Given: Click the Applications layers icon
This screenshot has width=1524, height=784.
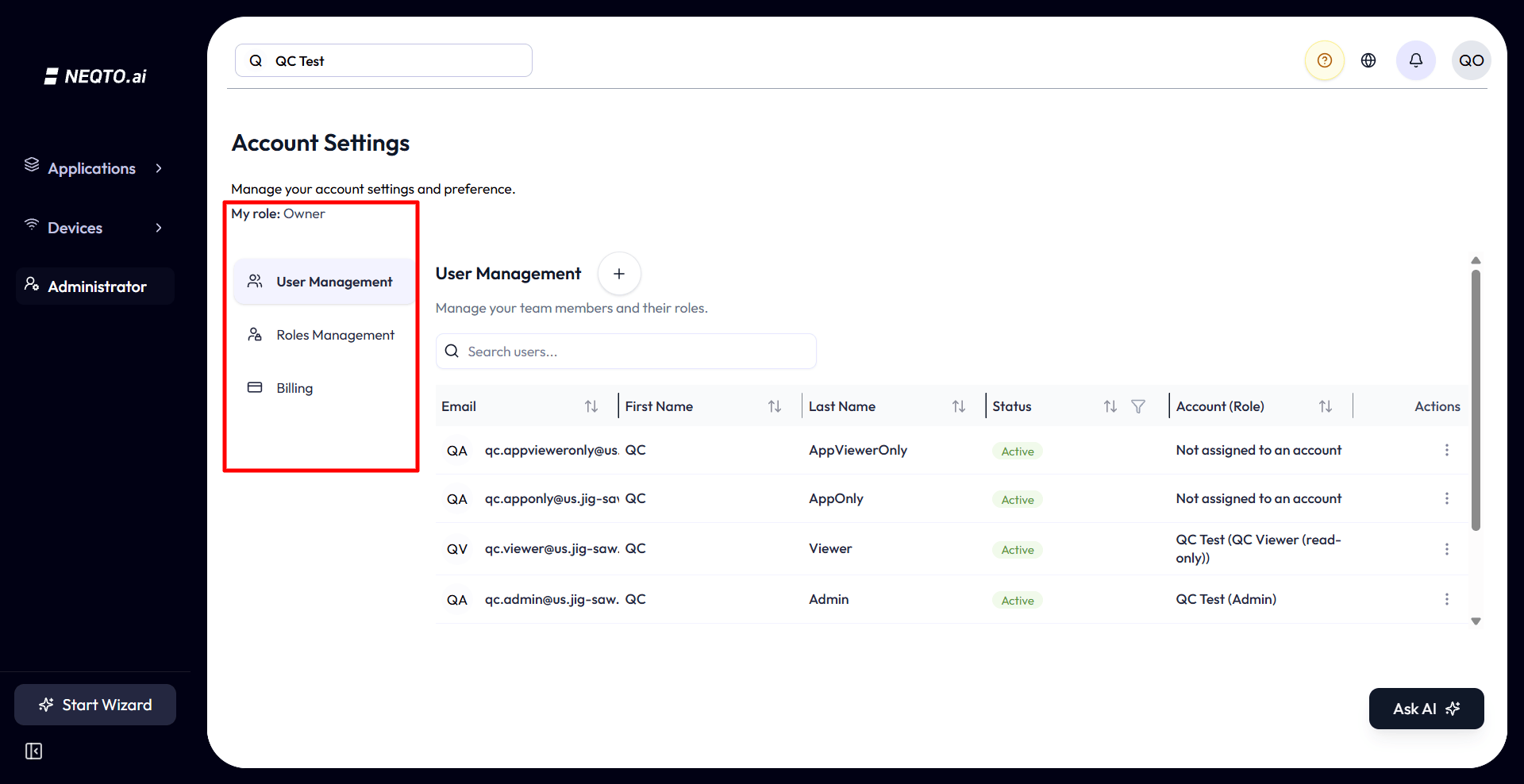Looking at the screenshot, I should (32, 164).
